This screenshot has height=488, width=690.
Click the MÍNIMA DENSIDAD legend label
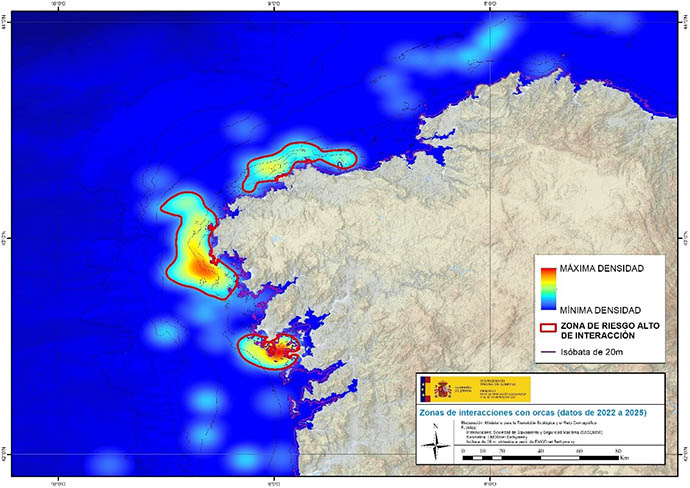(x=600, y=309)
